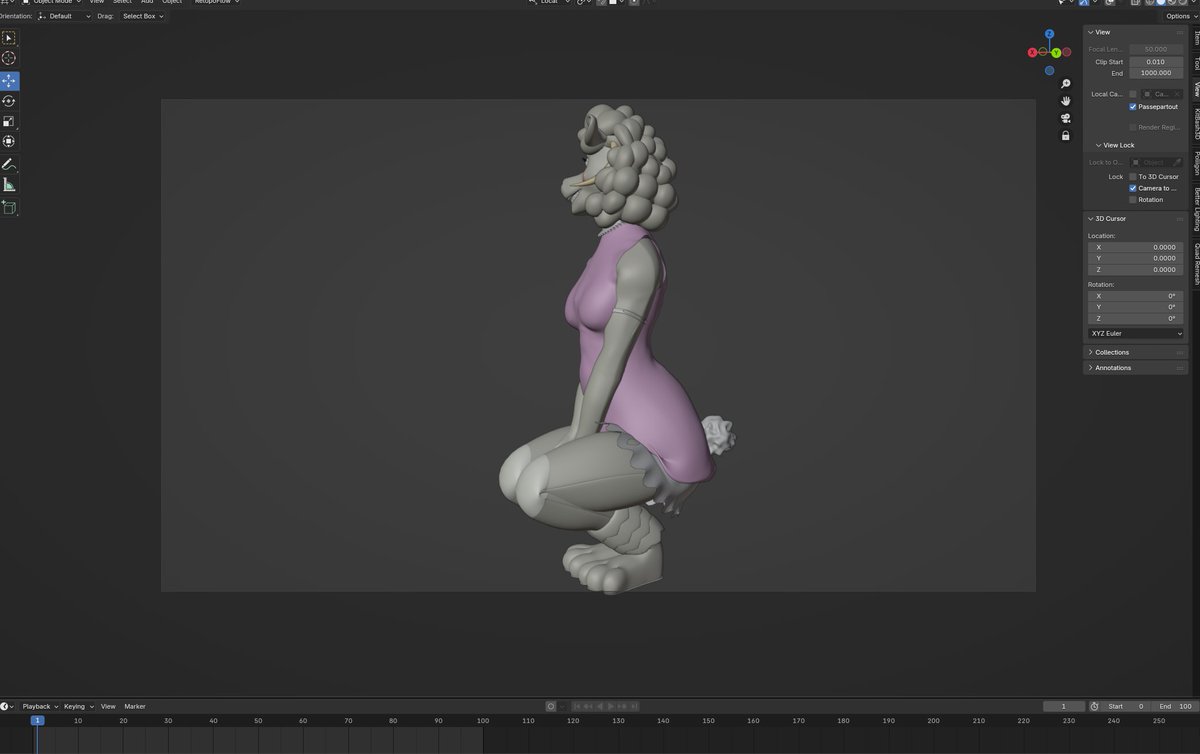The height and width of the screenshot is (754, 1200).
Task: Click the Options button in the header
Action: coord(1178,16)
